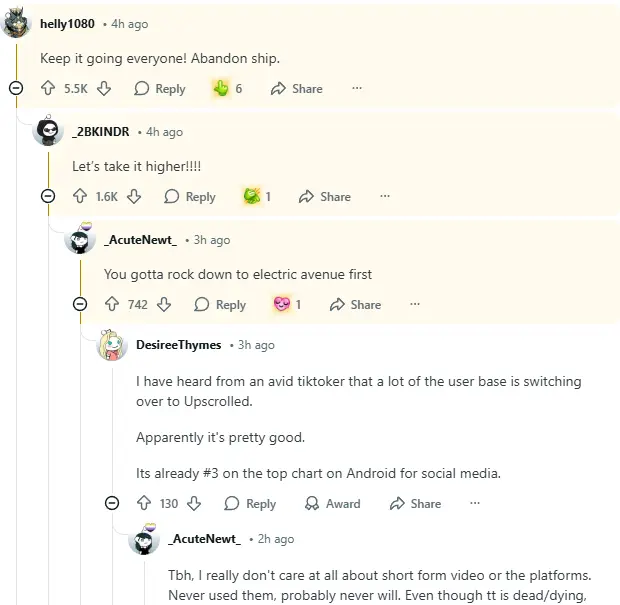Give an Award to DesireeThymes' comment
Viewport: 620px width, 605px height.
[332, 504]
